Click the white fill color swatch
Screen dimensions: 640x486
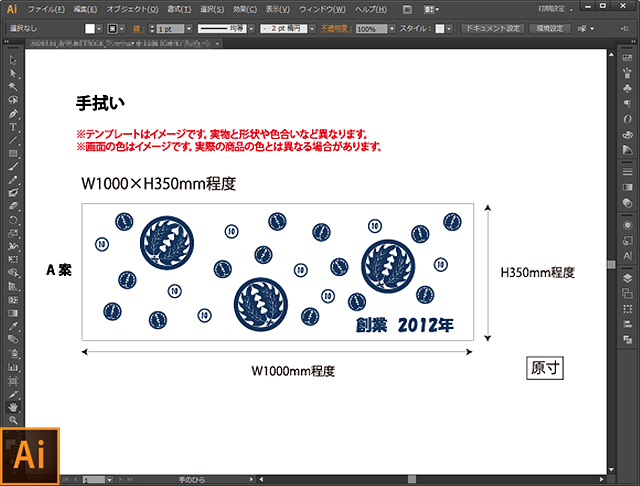click(x=89, y=30)
